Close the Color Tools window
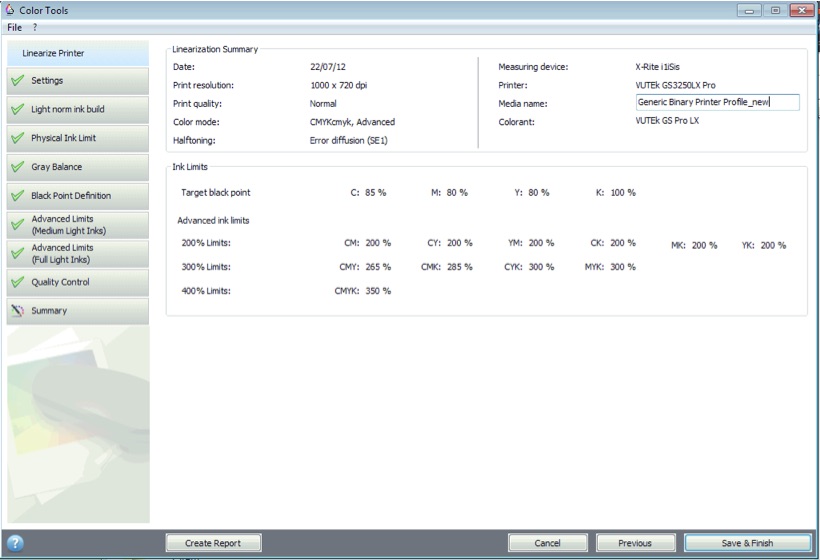Image resolution: width=820 pixels, height=560 pixels. (801, 10)
